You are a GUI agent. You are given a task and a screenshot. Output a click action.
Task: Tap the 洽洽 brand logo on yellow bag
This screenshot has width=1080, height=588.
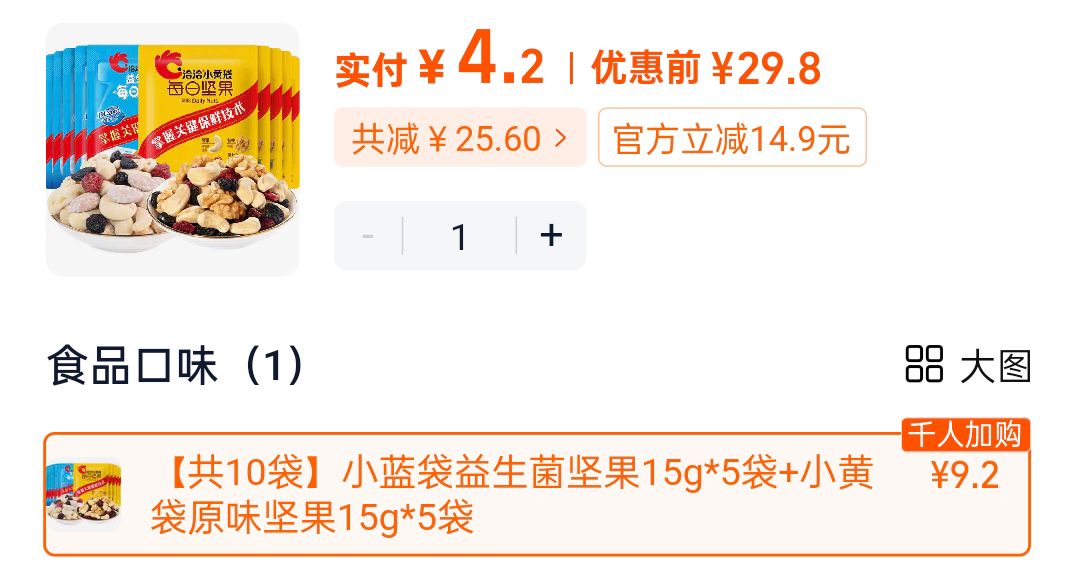coord(165,63)
